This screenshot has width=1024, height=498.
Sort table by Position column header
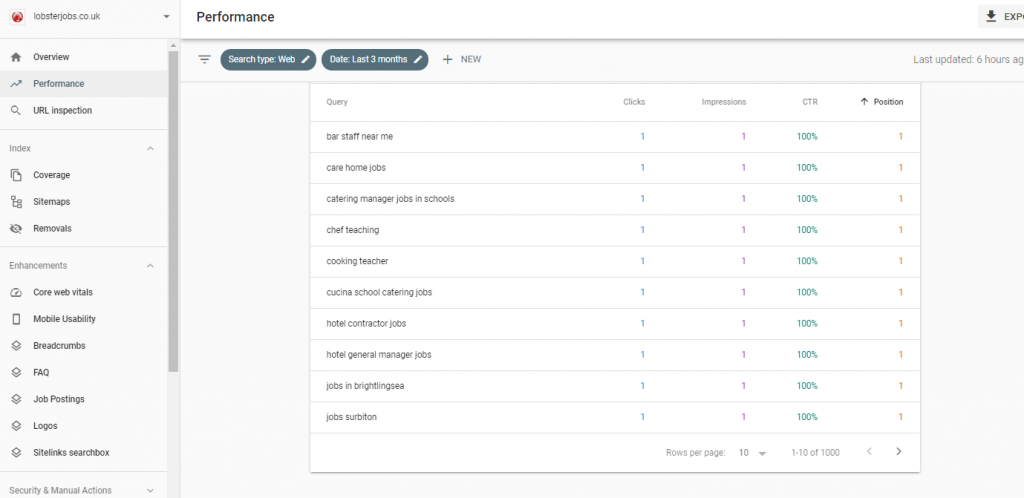click(881, 102)
